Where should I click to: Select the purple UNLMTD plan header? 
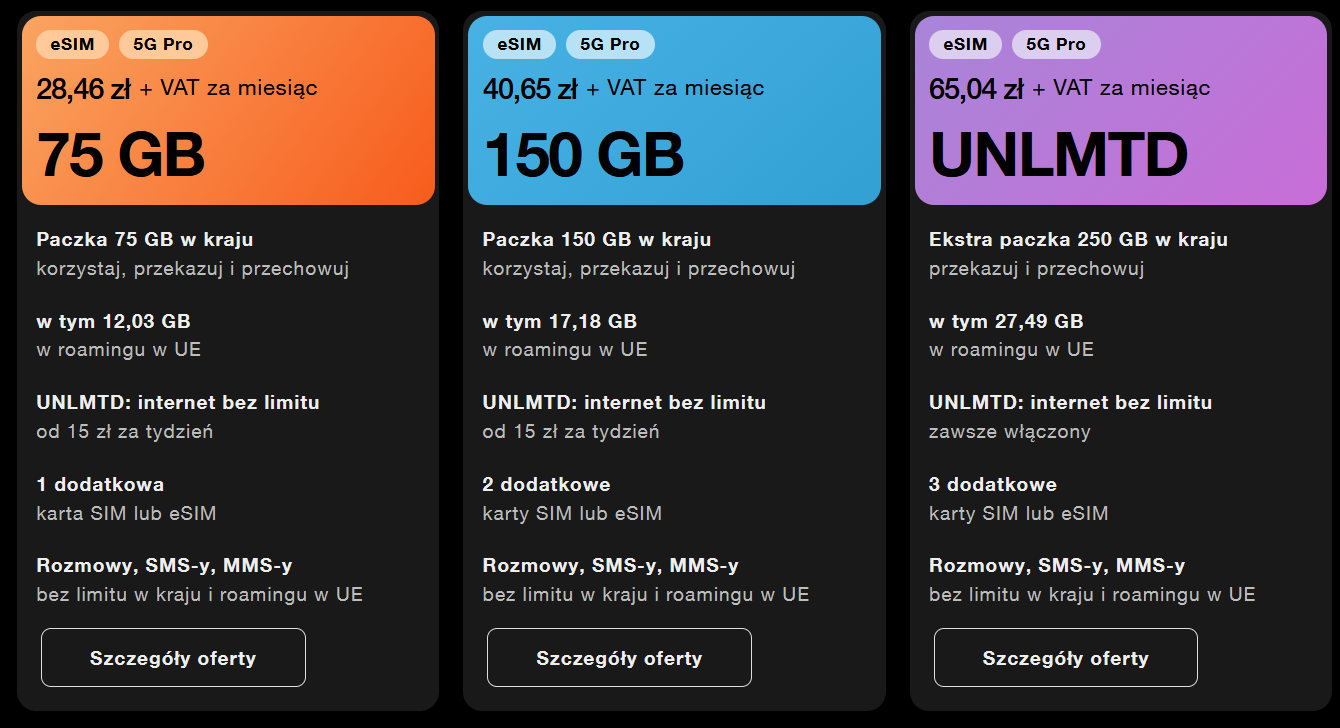[1121, 110]
